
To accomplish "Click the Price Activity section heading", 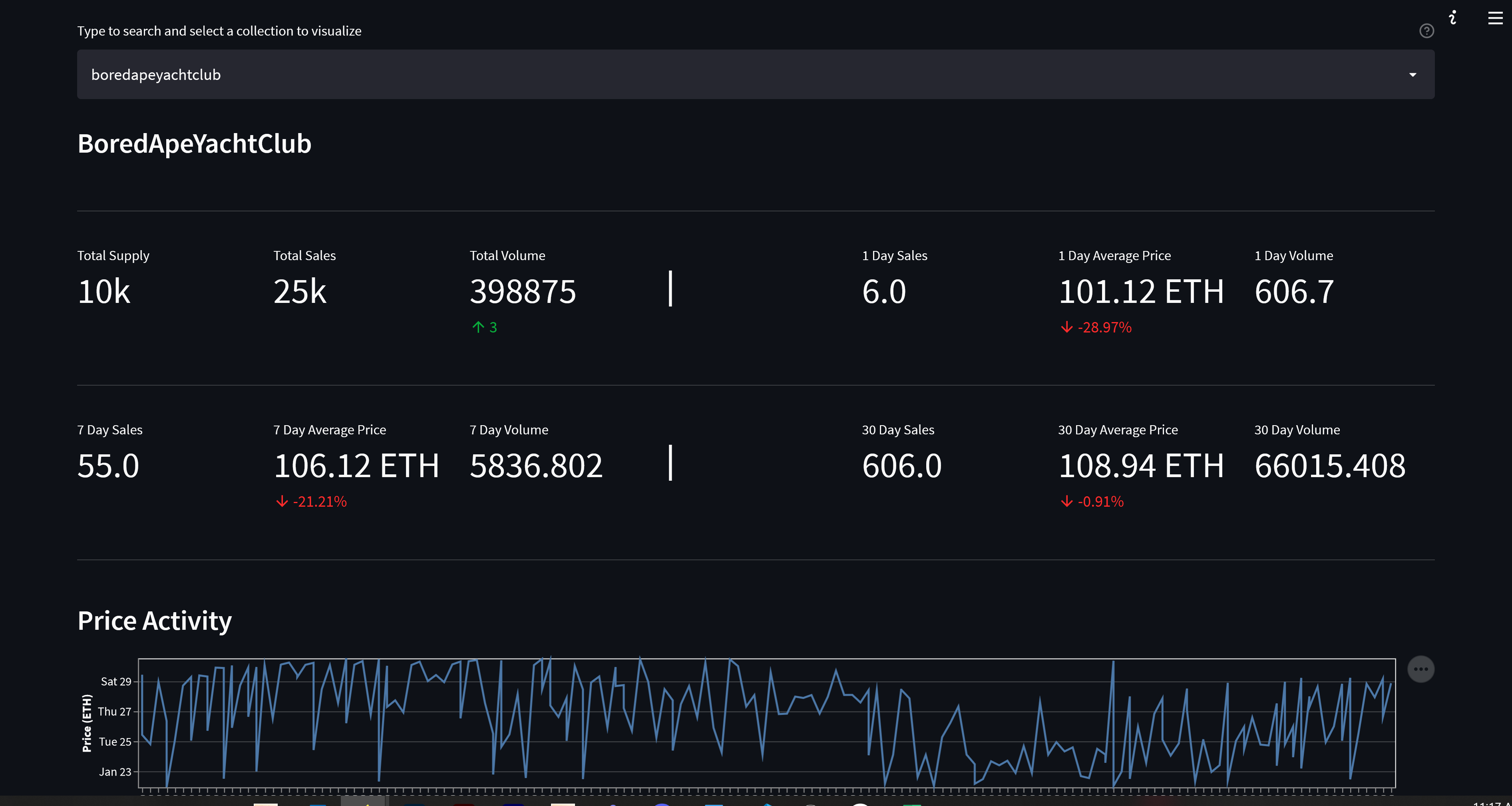I will tap(154, 621).
